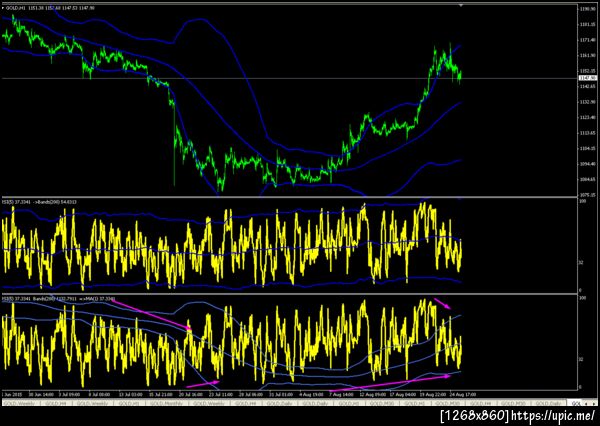Click the GOLD,H1 price header text
Screen dimensions: 600x426
51,8
